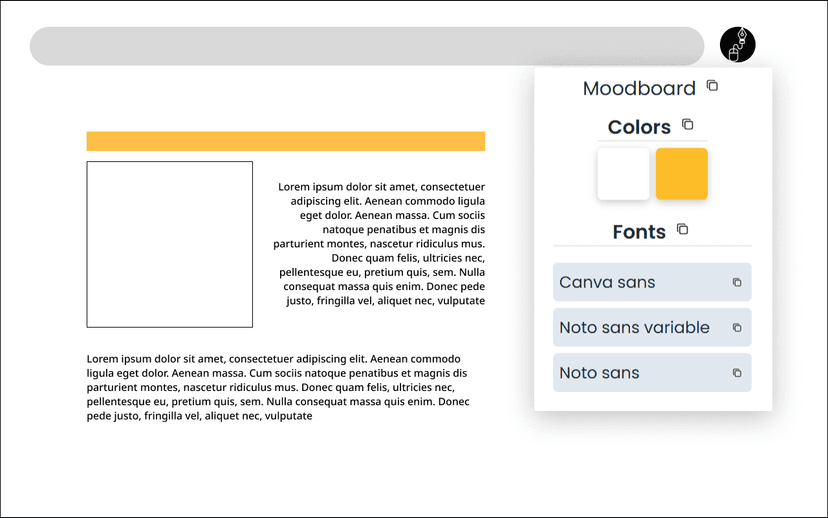The height and width of the screenshot is (518, 828).
Task: Copy the Noto sans variable font name
Action: 737,328
